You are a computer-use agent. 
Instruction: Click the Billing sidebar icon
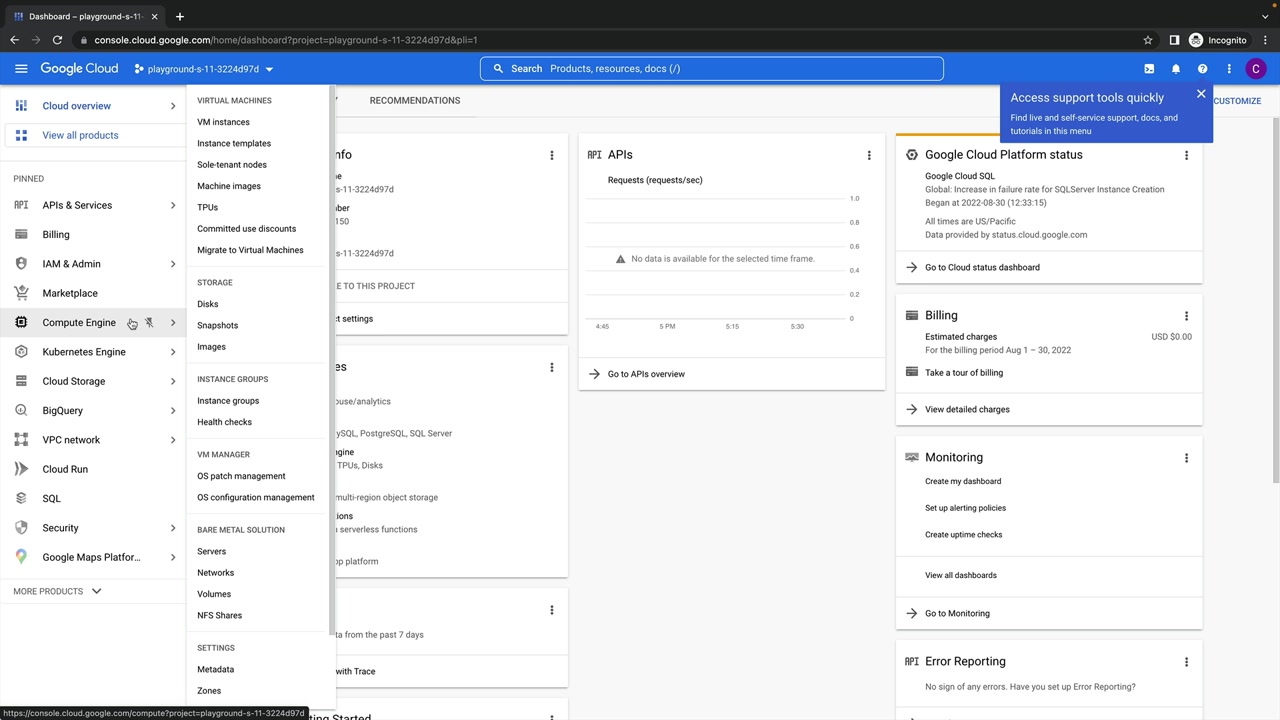[21, 235]
